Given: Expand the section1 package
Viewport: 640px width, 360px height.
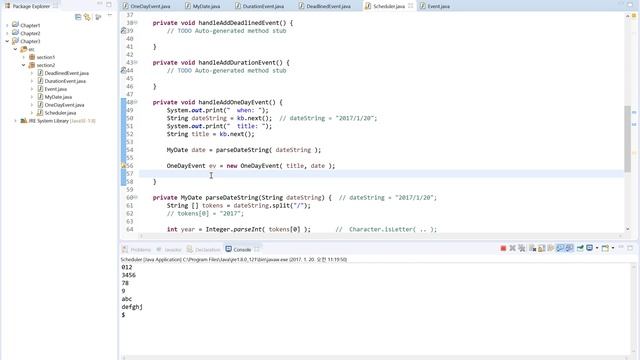Looking at the screenshot, I should [23, 57].
